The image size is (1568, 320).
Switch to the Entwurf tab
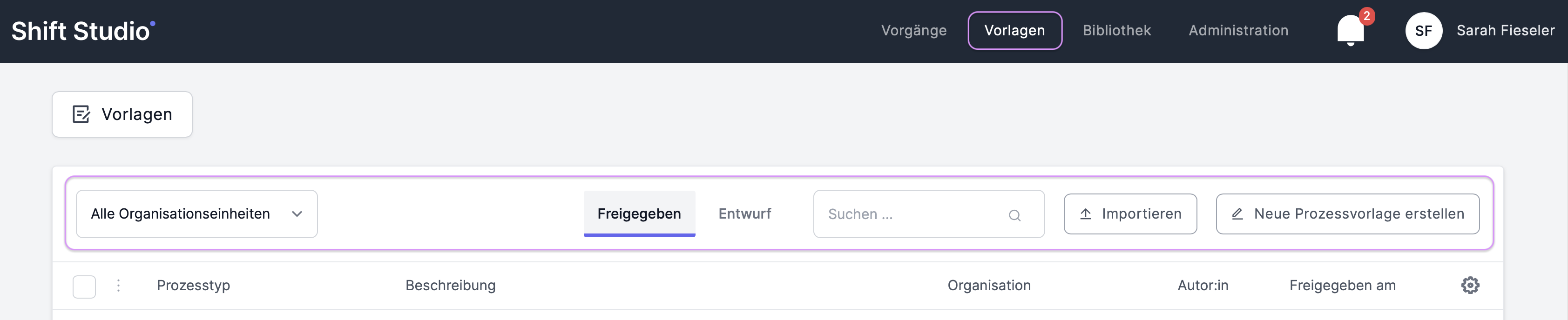(744, 213)
